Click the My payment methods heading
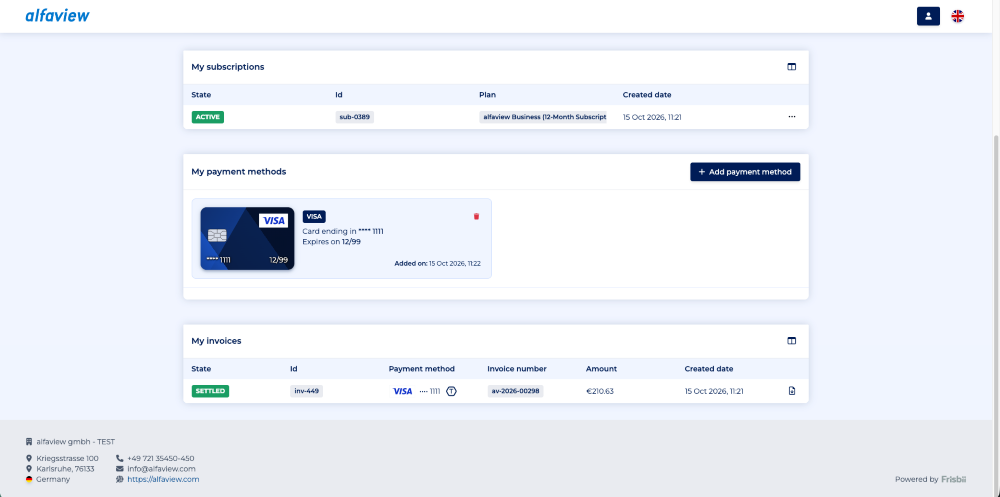 (239, 172)
